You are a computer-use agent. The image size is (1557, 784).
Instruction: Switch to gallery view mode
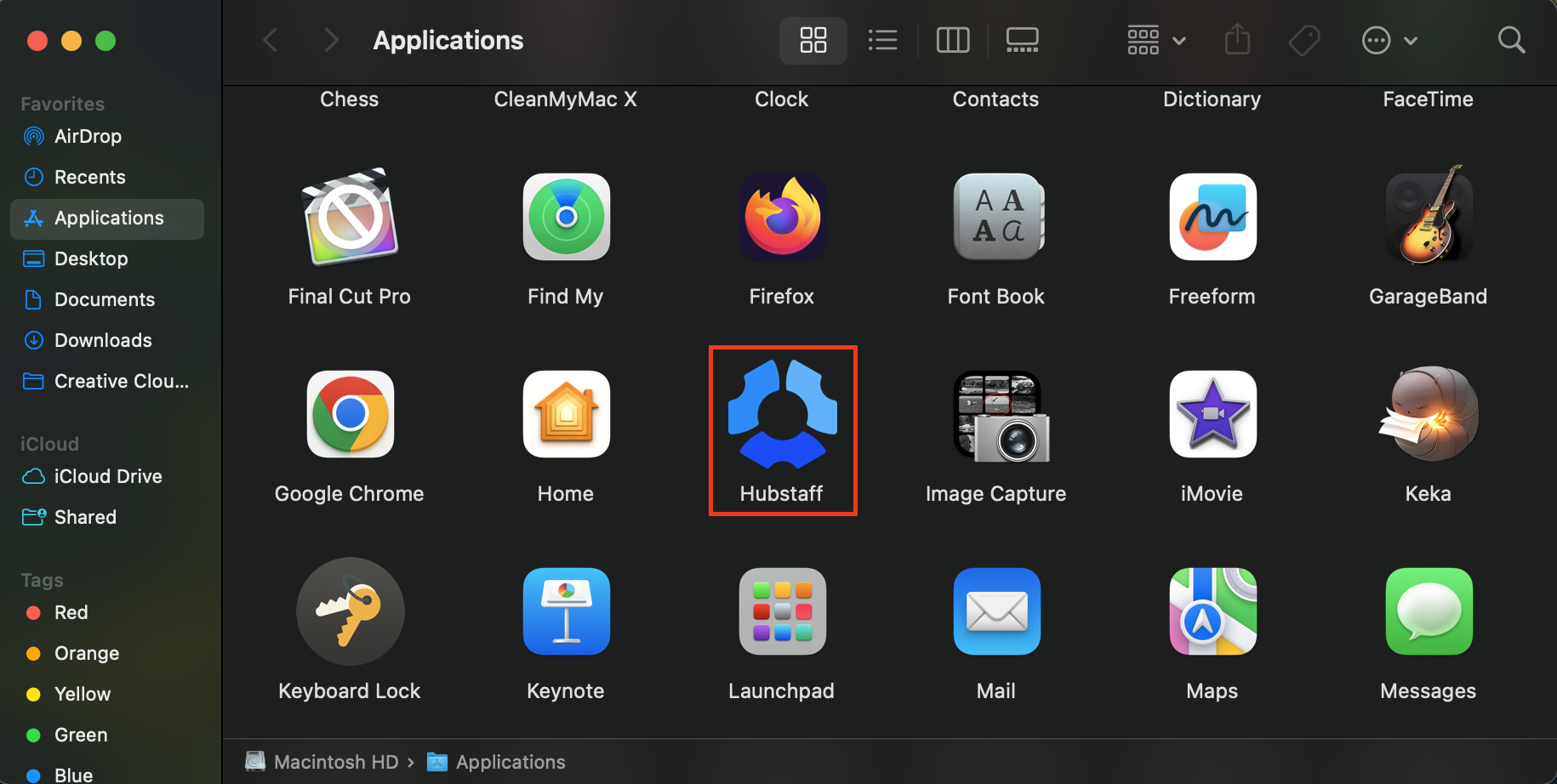1022,40
